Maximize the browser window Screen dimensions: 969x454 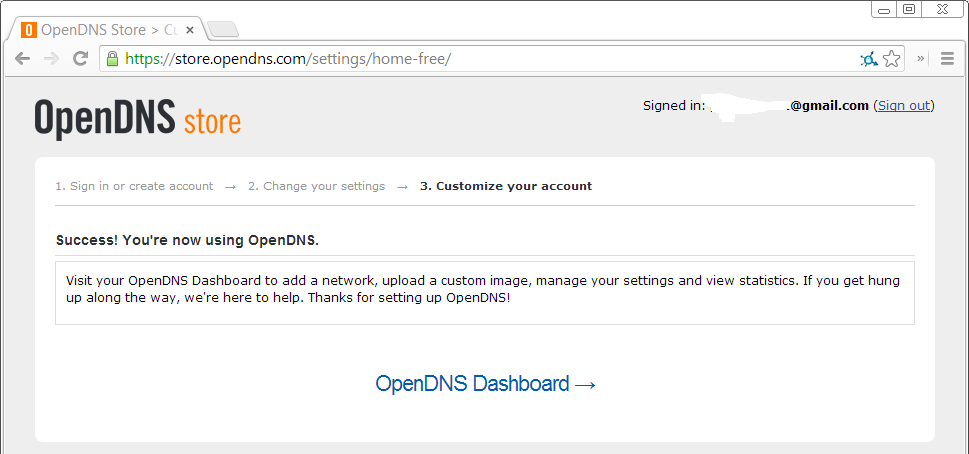click(909, 9)
